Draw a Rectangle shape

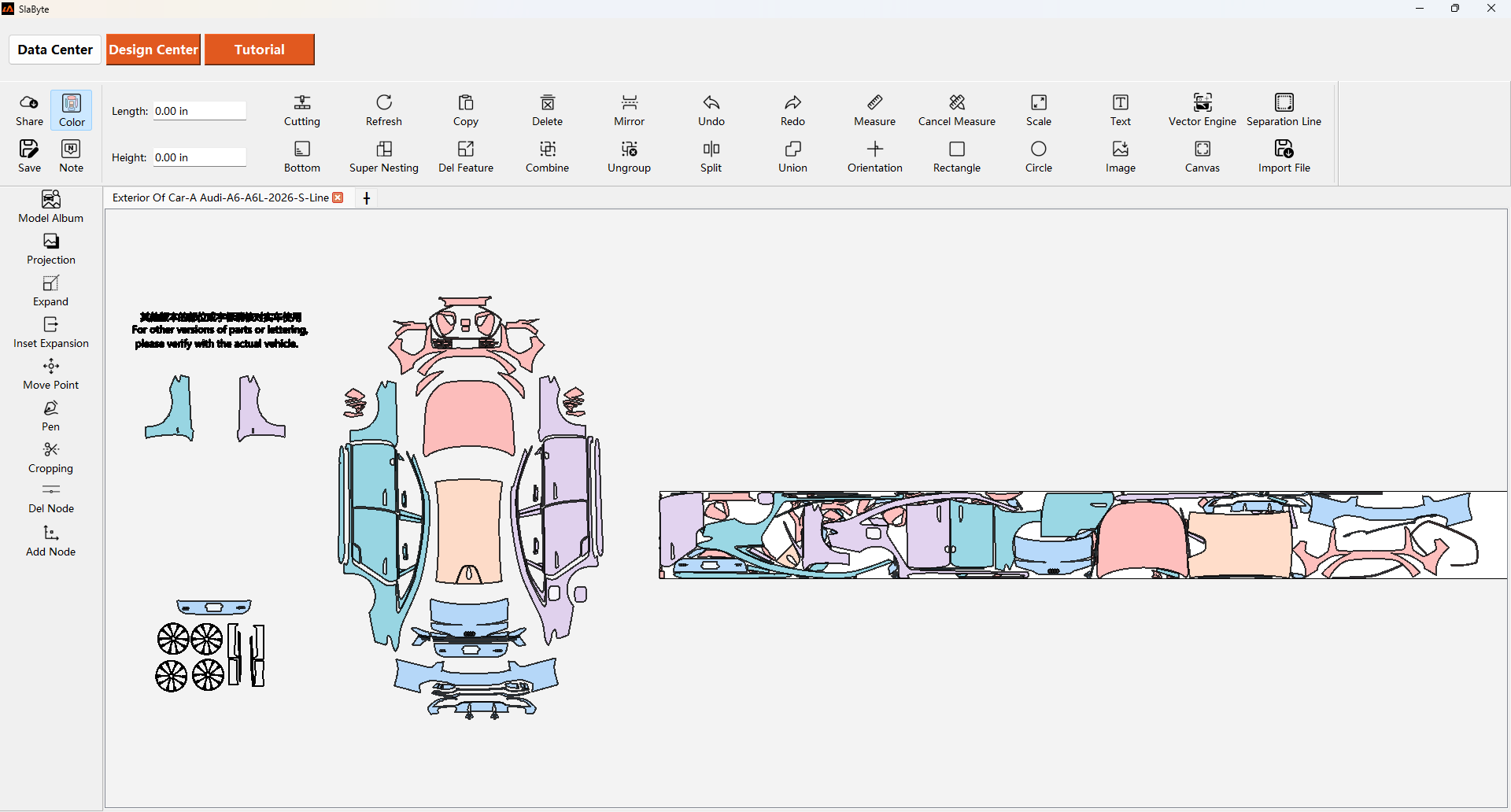(x=957, y=157)
